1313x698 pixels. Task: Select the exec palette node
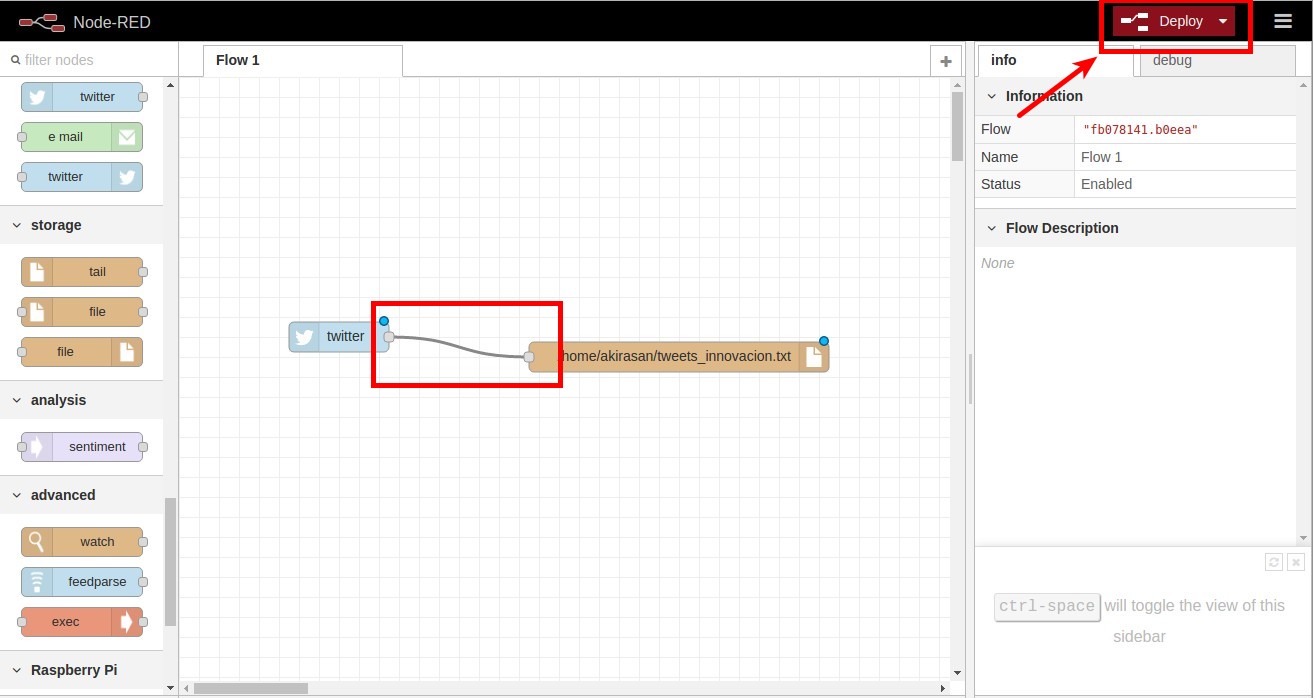[x=82, y=622]
